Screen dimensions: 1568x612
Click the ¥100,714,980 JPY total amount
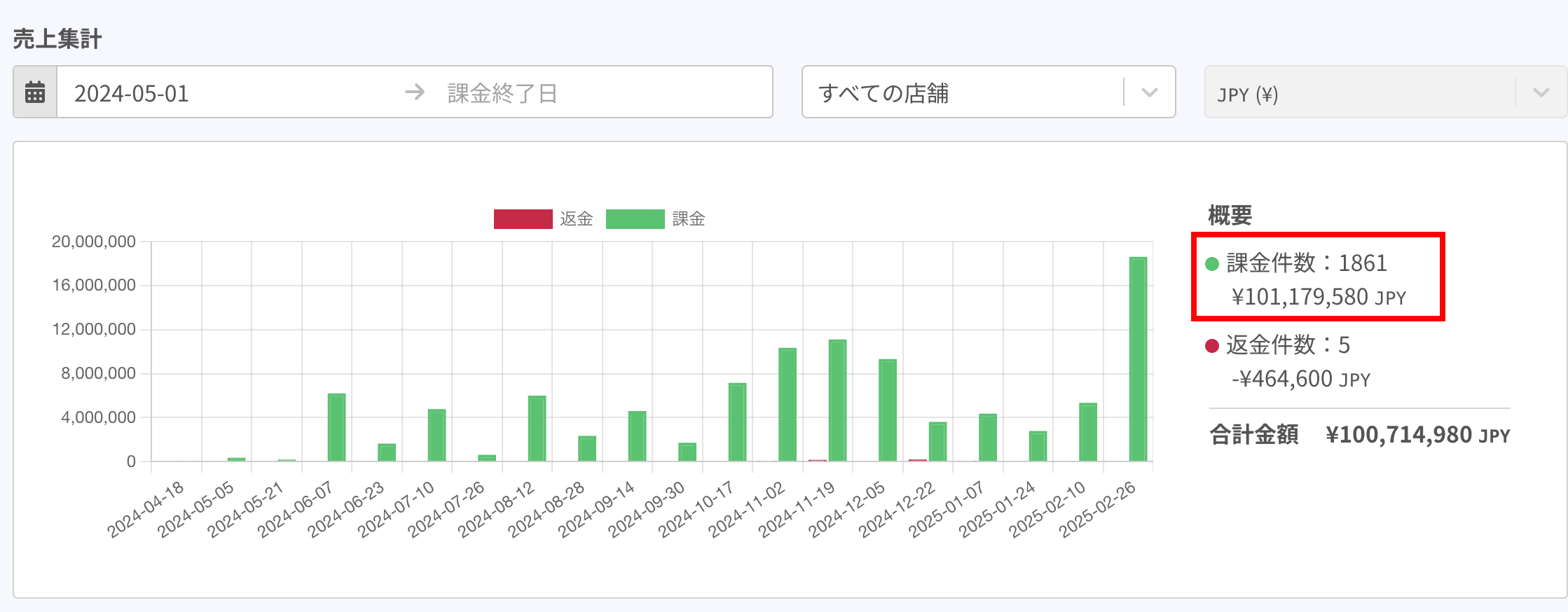1418,435
